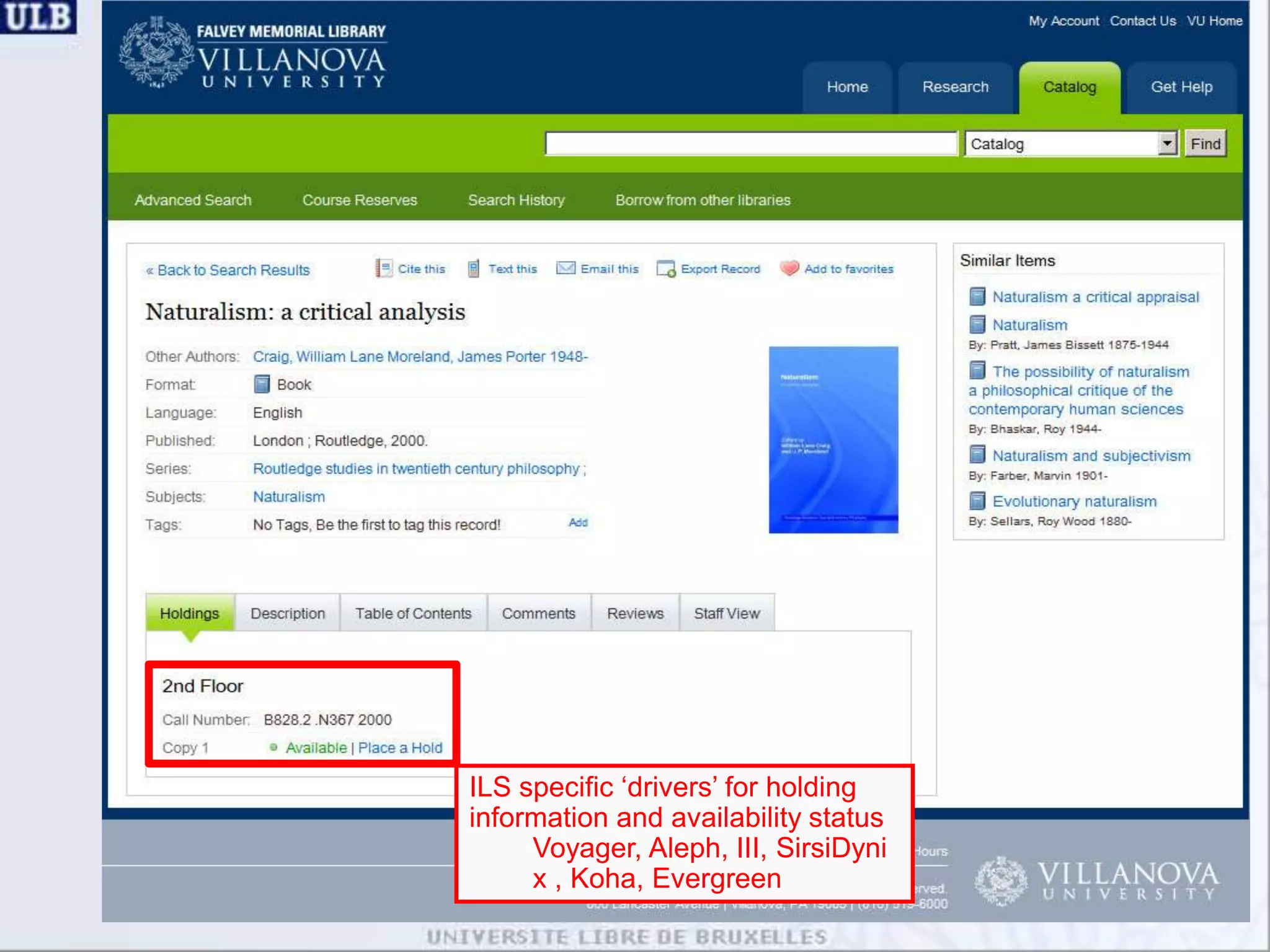The width and height of the screenshot is (1270, 952).
Task: Click the Export Record icon
Action: [x=666, y=268]
